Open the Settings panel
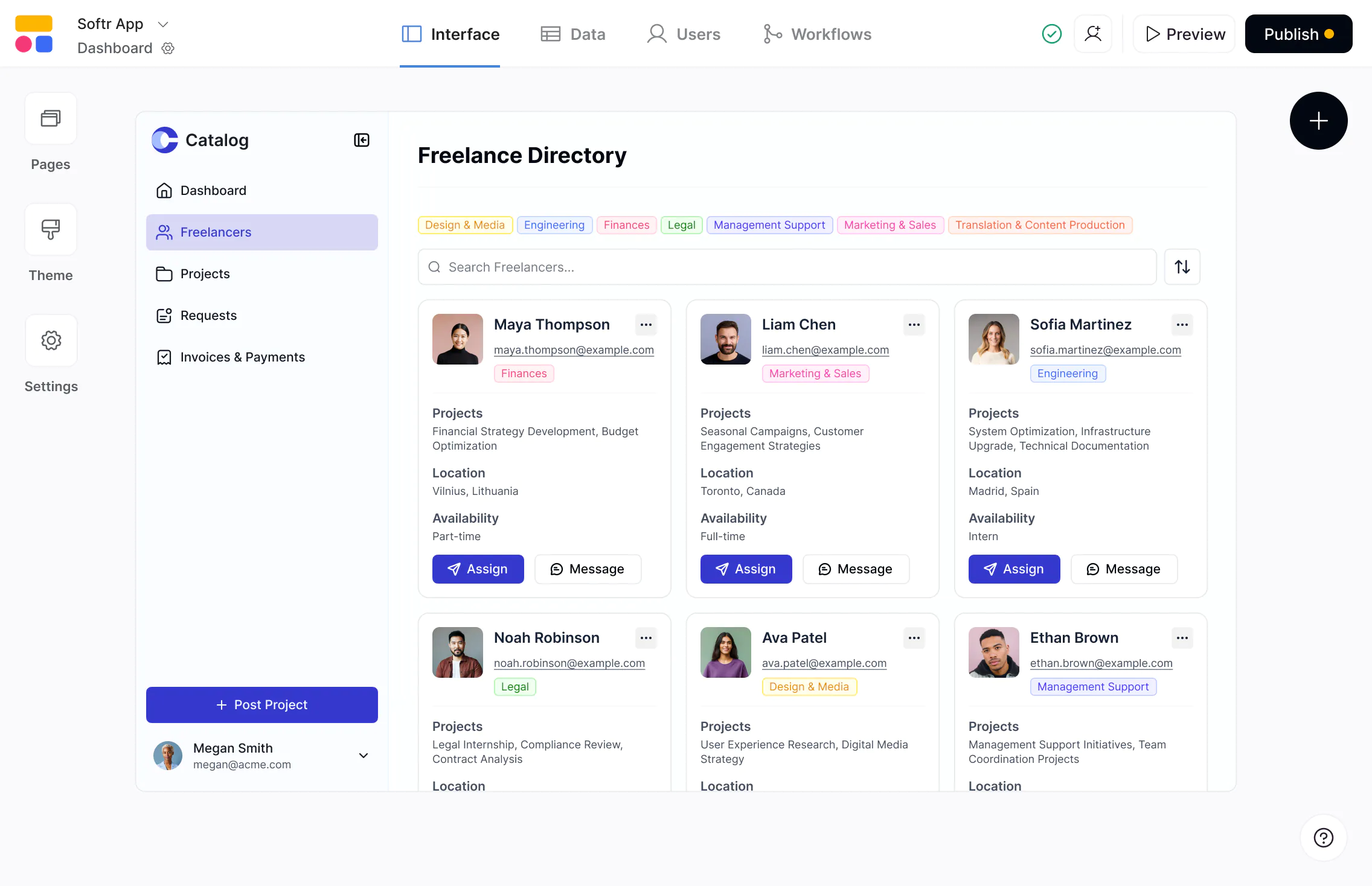Screen dimensions: 1372x886 coord(51,340)
